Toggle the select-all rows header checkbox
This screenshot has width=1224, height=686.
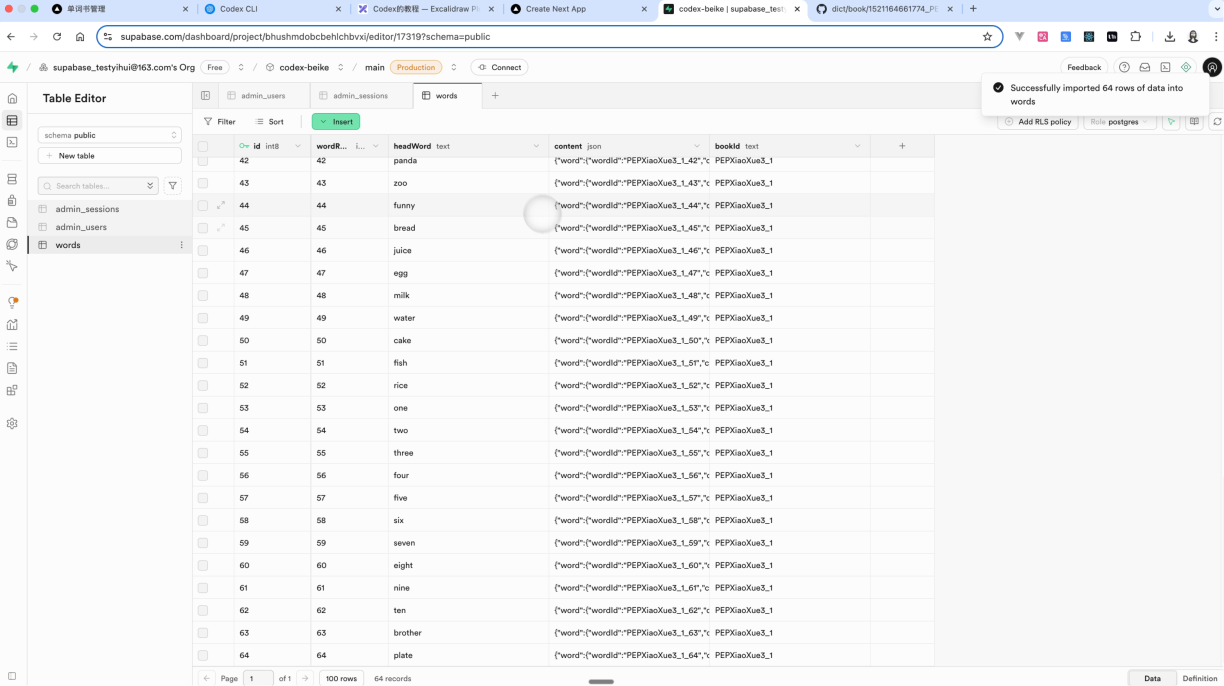coord(203,146)
